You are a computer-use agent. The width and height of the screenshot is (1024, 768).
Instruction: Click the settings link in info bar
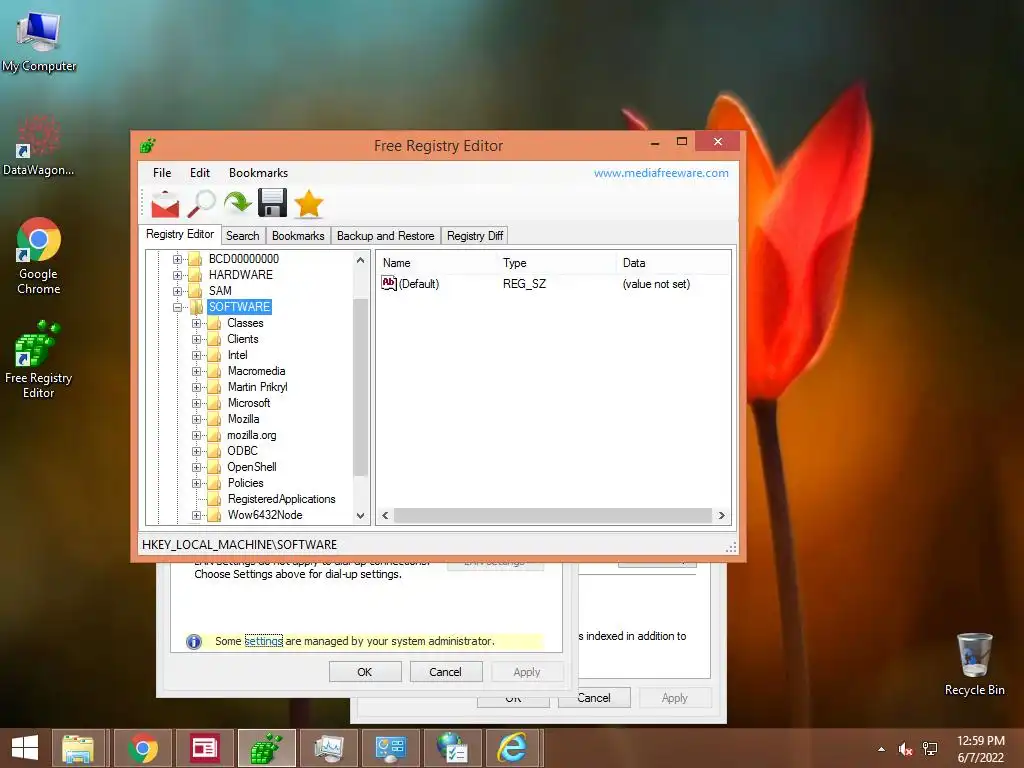point(263,641)
